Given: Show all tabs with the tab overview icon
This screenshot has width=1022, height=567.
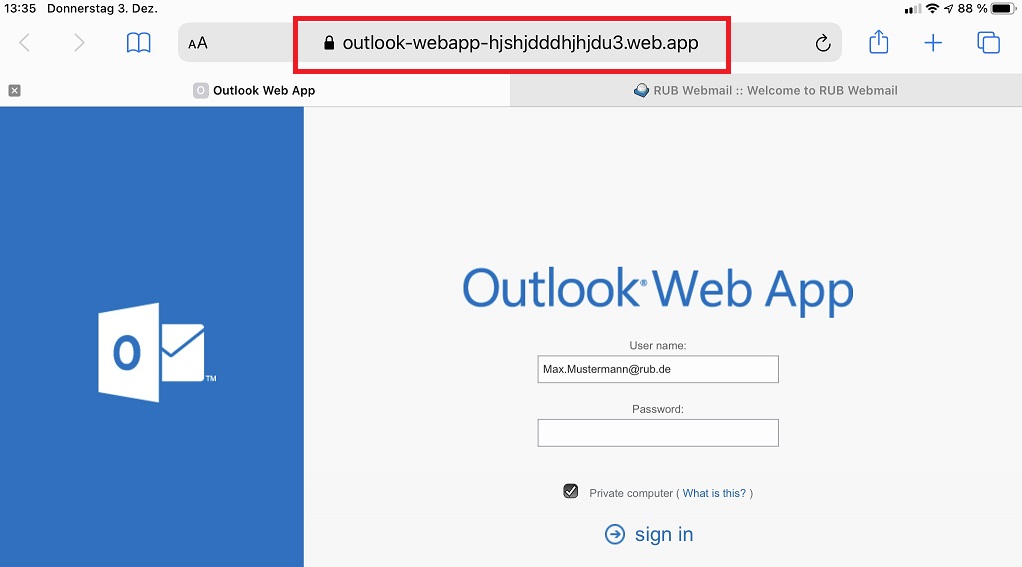Looking at the screenshot, I should 988,42.
